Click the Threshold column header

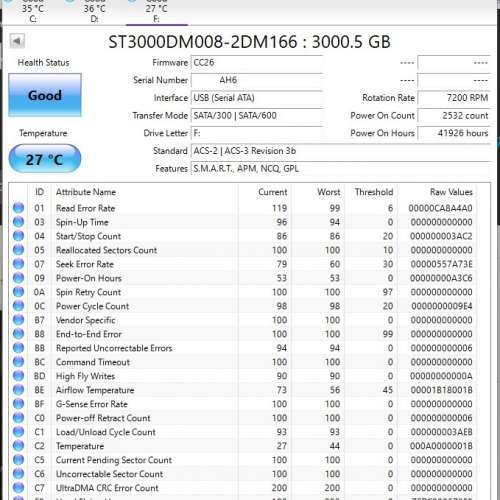click(374, 192)
